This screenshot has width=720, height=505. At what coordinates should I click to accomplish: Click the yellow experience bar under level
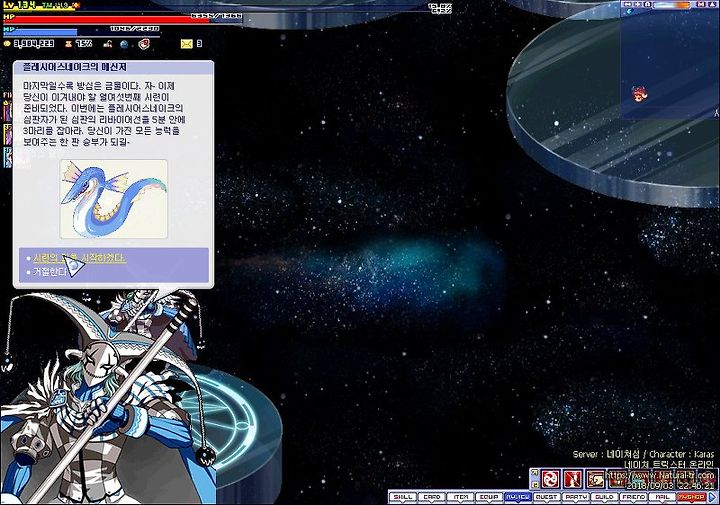point(39,11)
